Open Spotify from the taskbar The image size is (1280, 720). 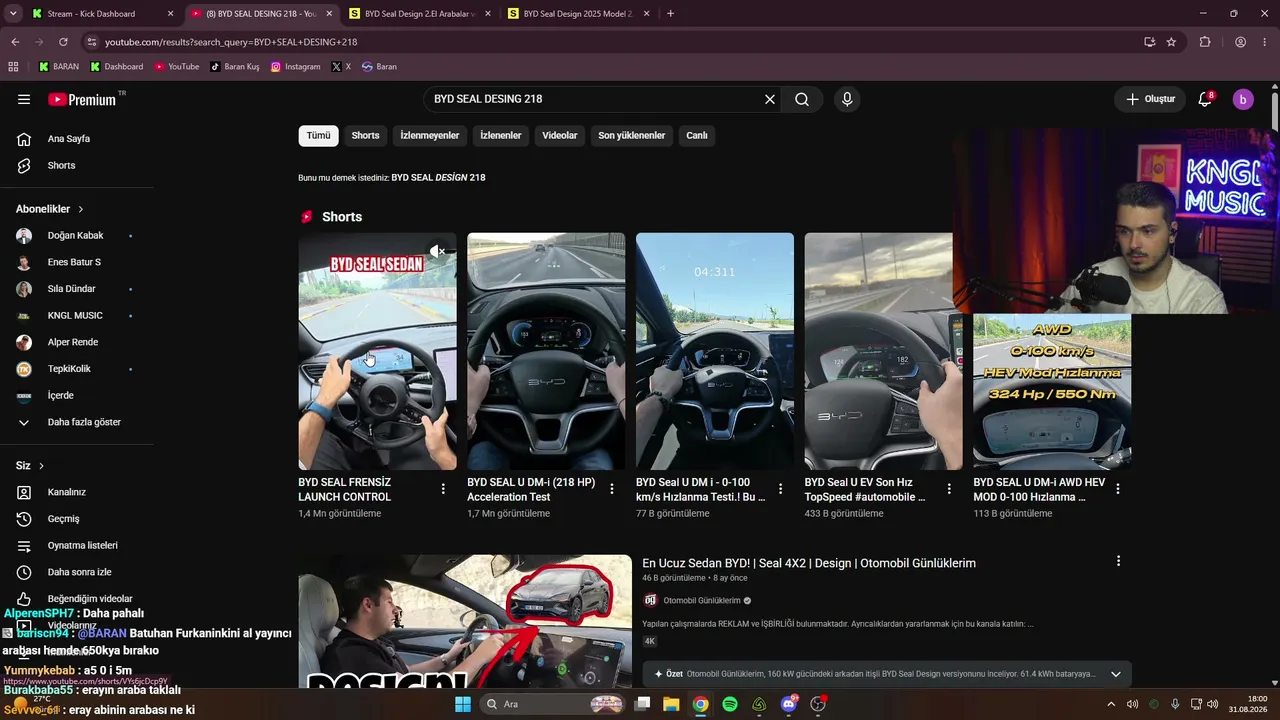tap(730, 704)
